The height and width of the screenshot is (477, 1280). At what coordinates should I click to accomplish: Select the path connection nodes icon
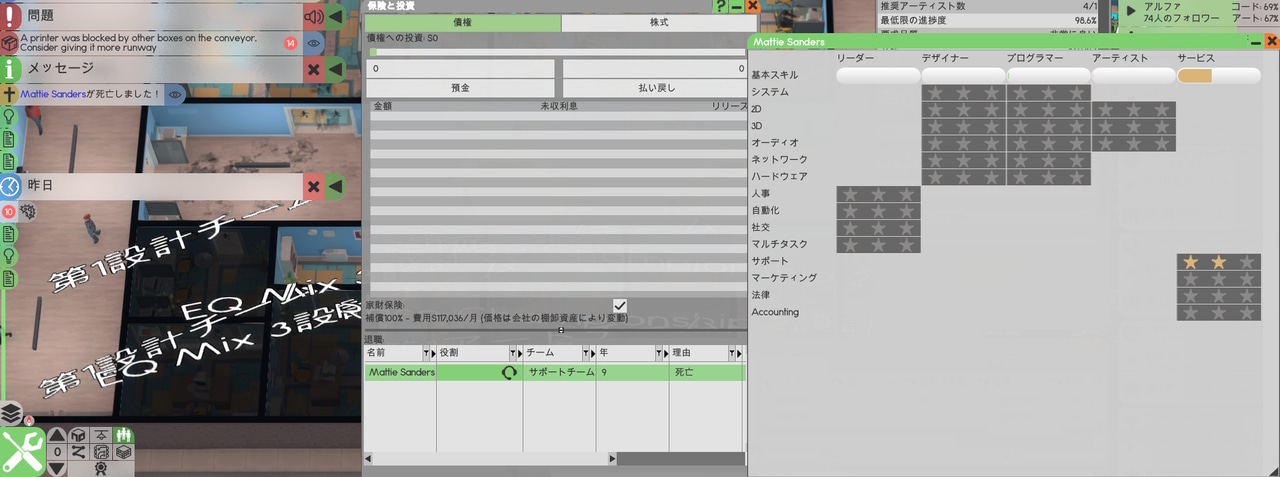click(80, 452)
